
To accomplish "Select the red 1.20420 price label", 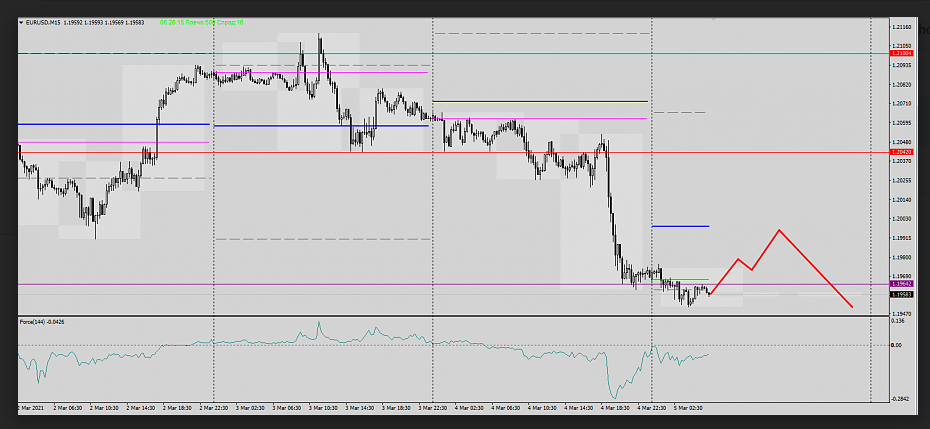I will coord(902,152).
